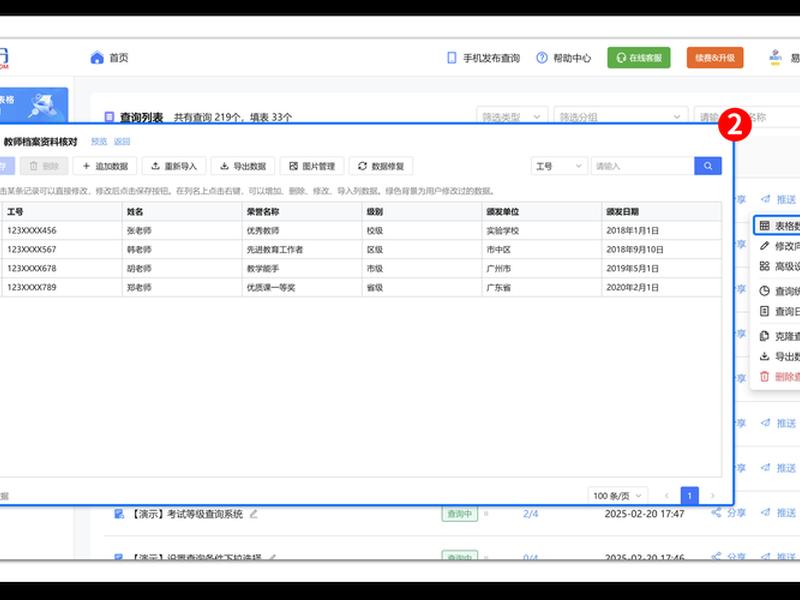Viewport: 800px width, 600px height.
Task: Open 手机发布查询 in top bar
Action: [x=483, y=58]
